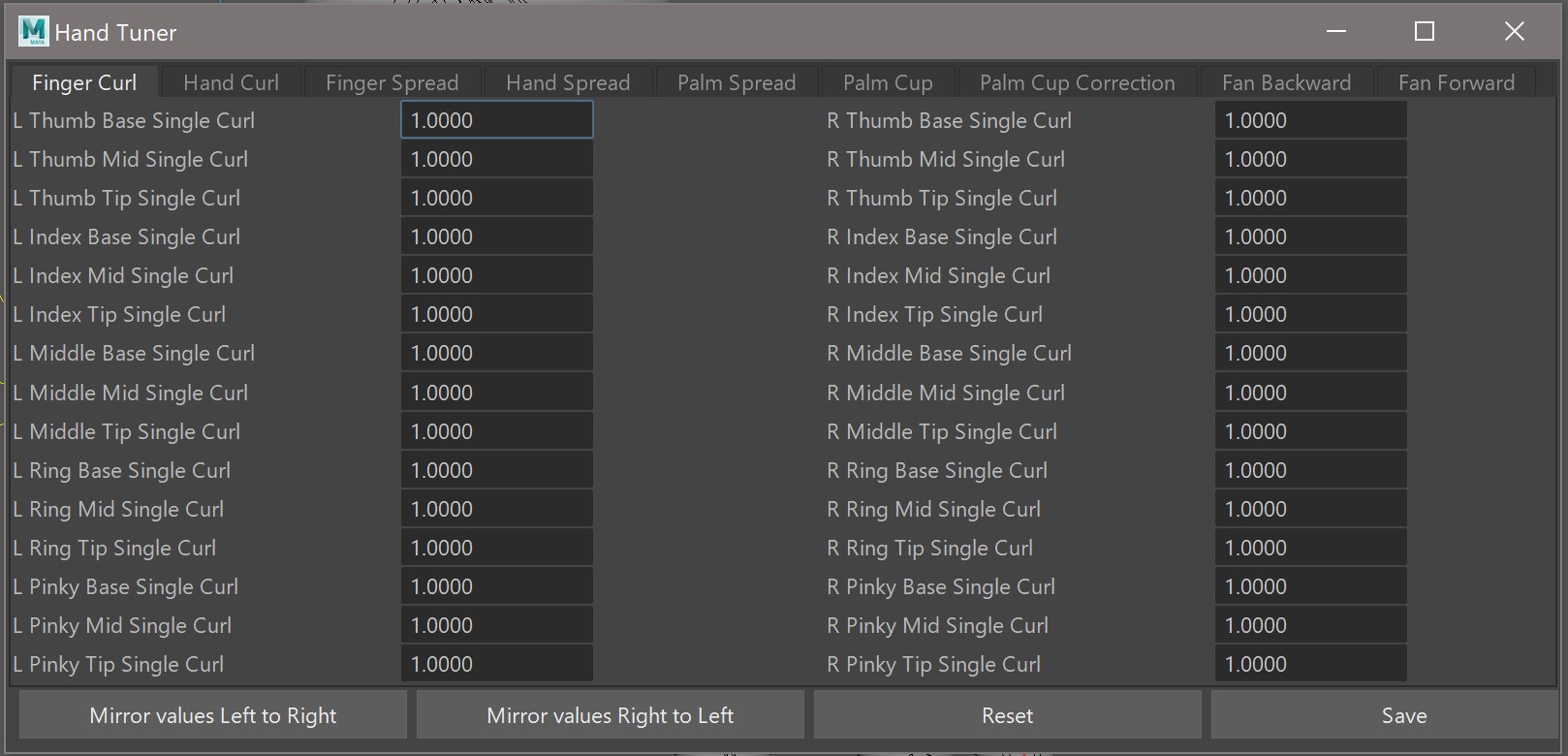The width and height of the screenshot is (1568, 756).
Task: Go to the Palm Spread tab
Action: (x=737, y=82)
